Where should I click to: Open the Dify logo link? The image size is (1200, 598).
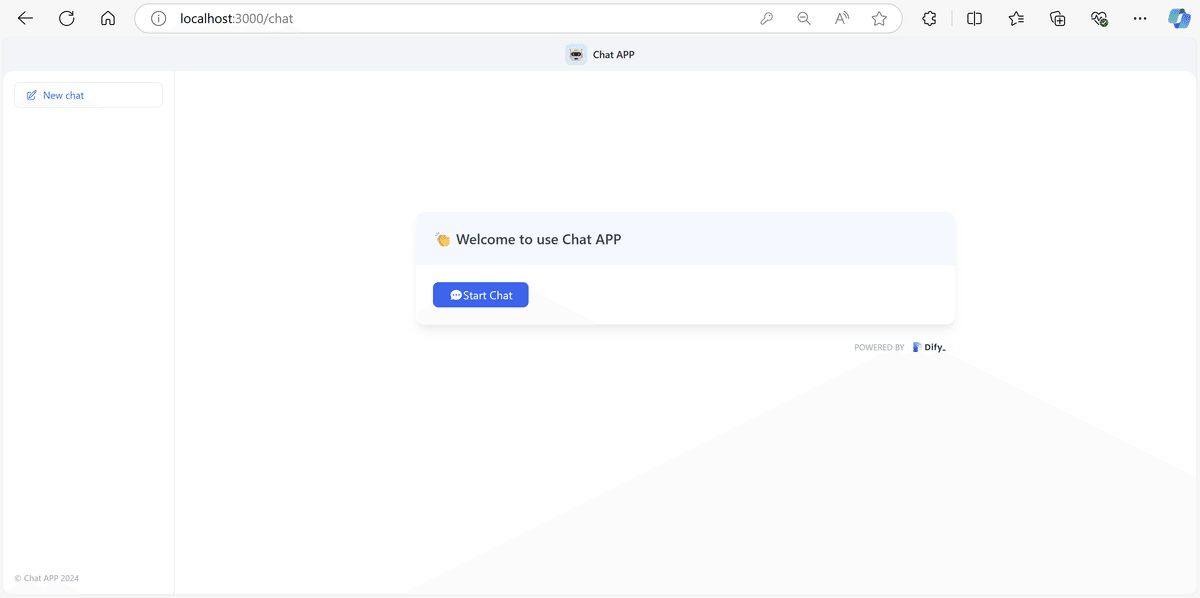click(928, 348)
